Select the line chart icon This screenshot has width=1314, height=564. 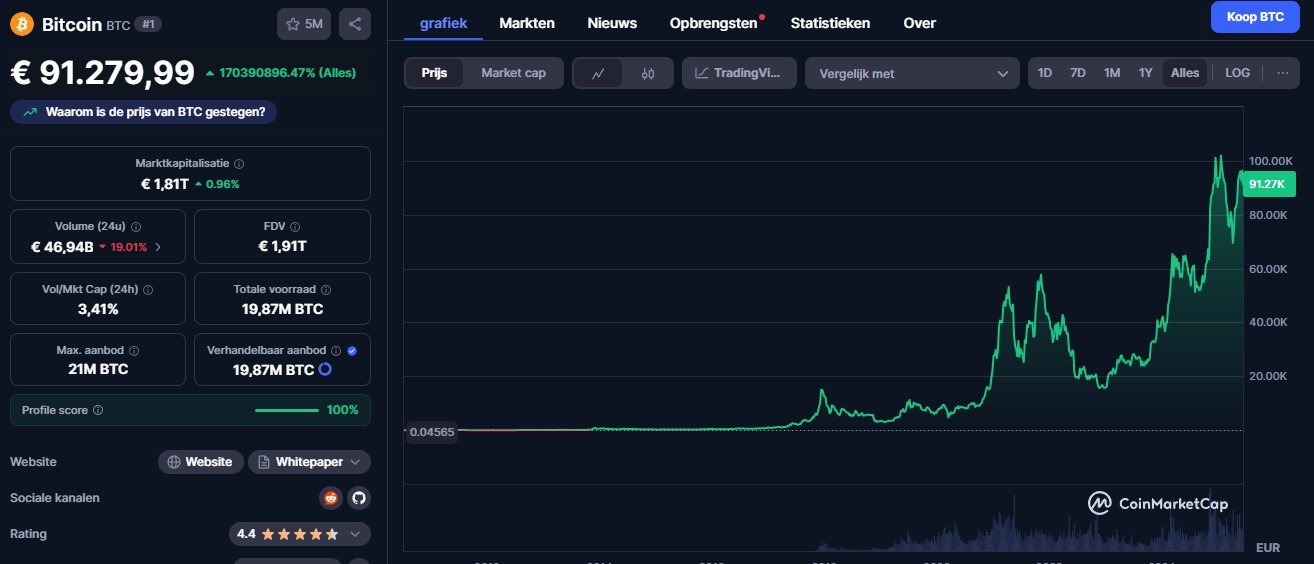(x=598, y=73)
